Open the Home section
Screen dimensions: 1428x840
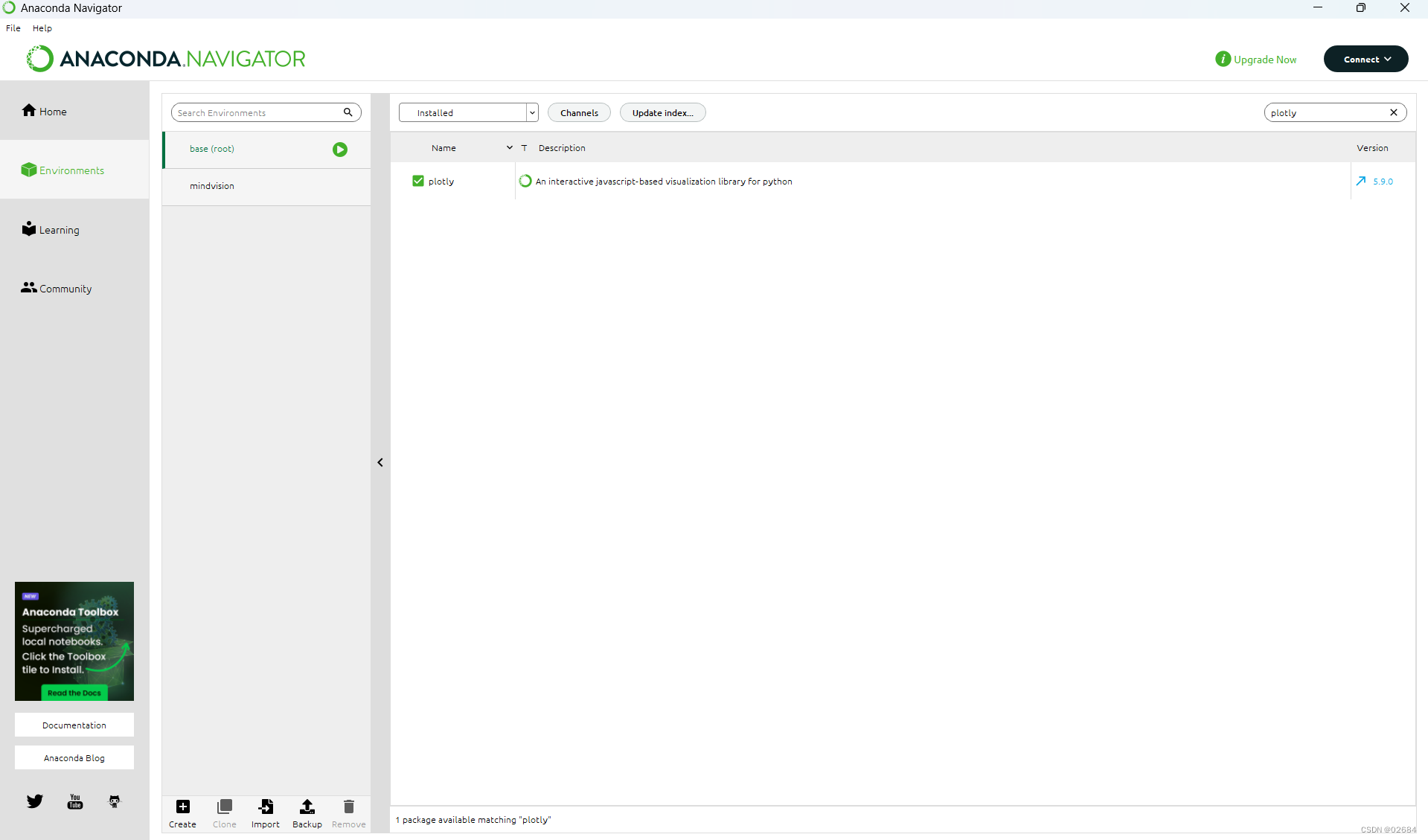click(74, 111)
